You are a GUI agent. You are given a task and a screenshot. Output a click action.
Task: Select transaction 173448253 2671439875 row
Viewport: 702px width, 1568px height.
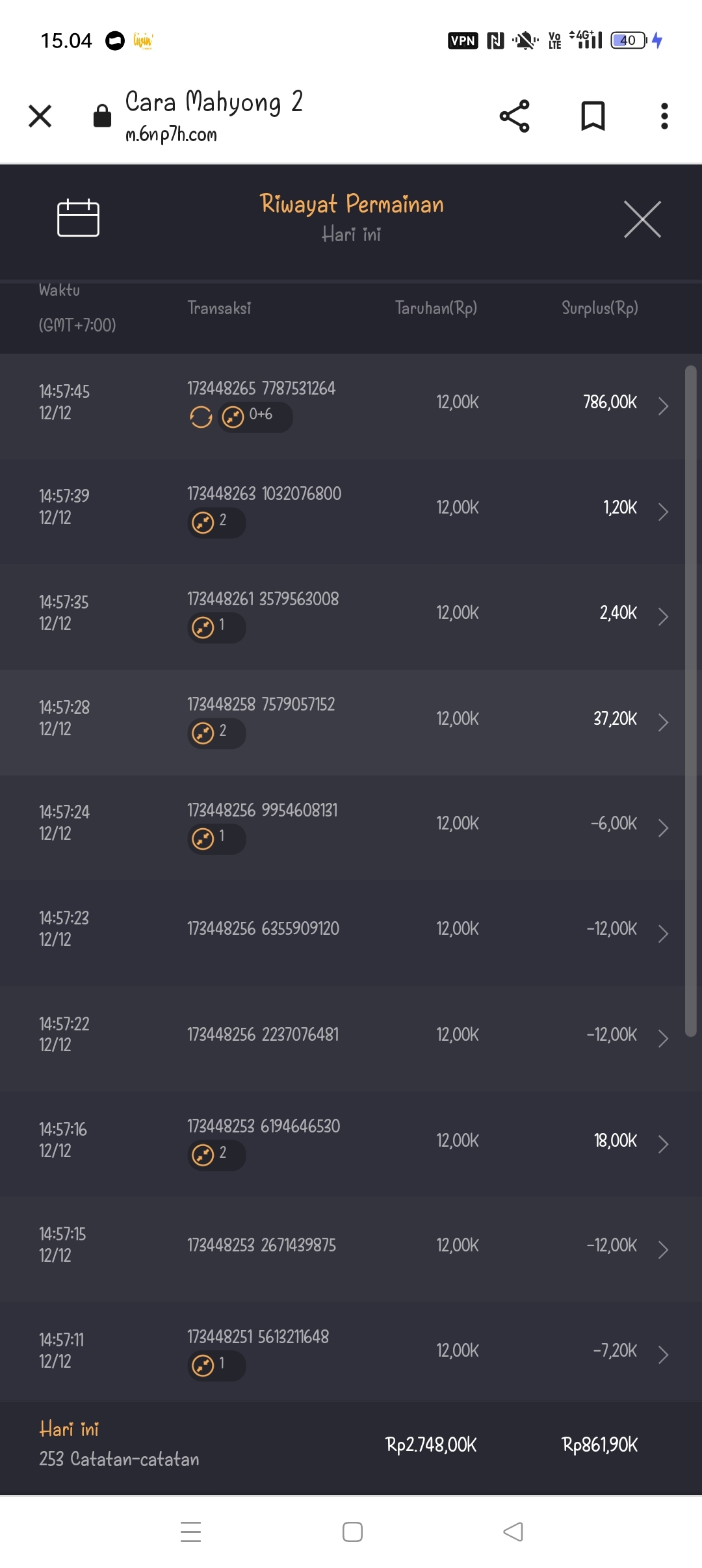[261, 1246]
